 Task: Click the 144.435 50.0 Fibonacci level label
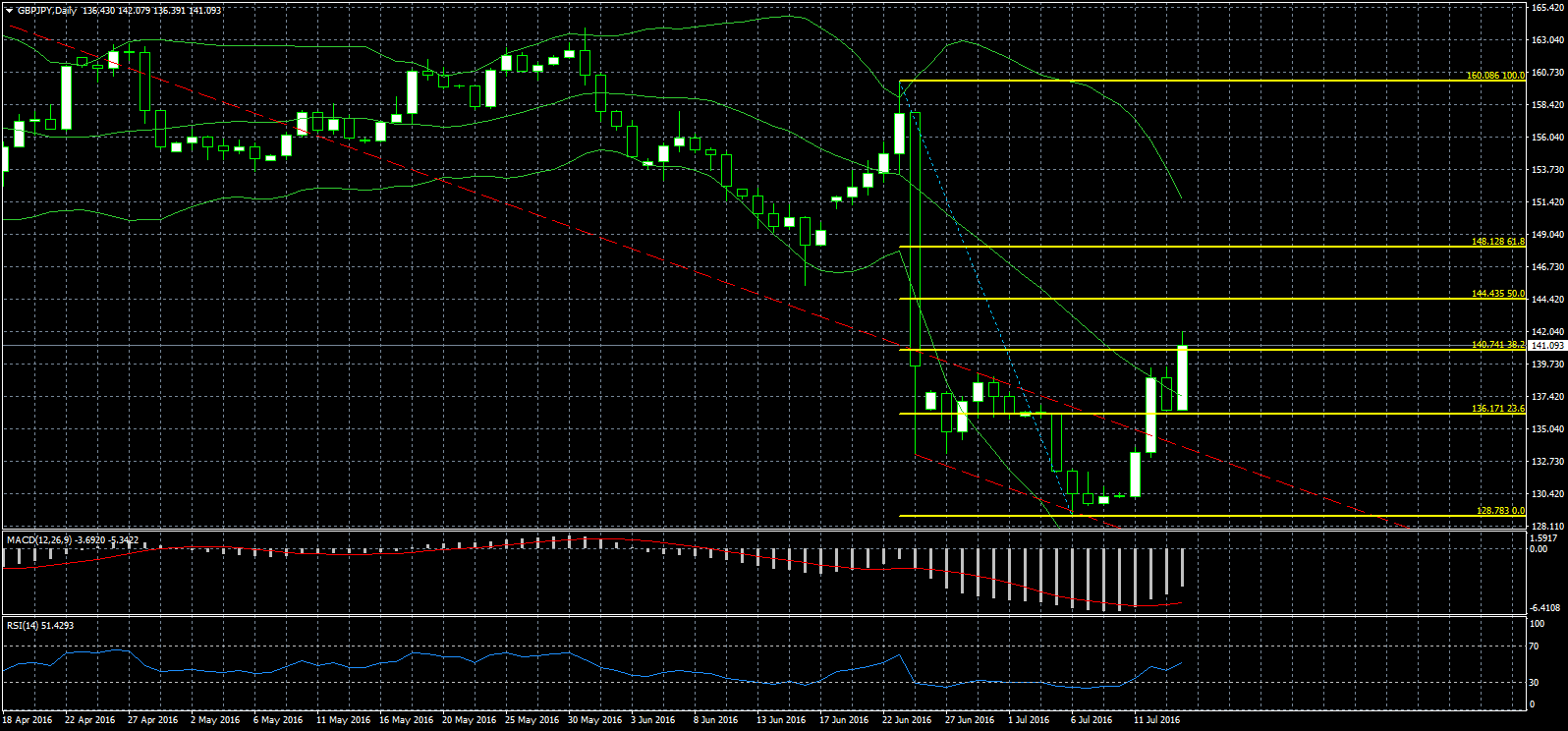tap(1497, 294)
